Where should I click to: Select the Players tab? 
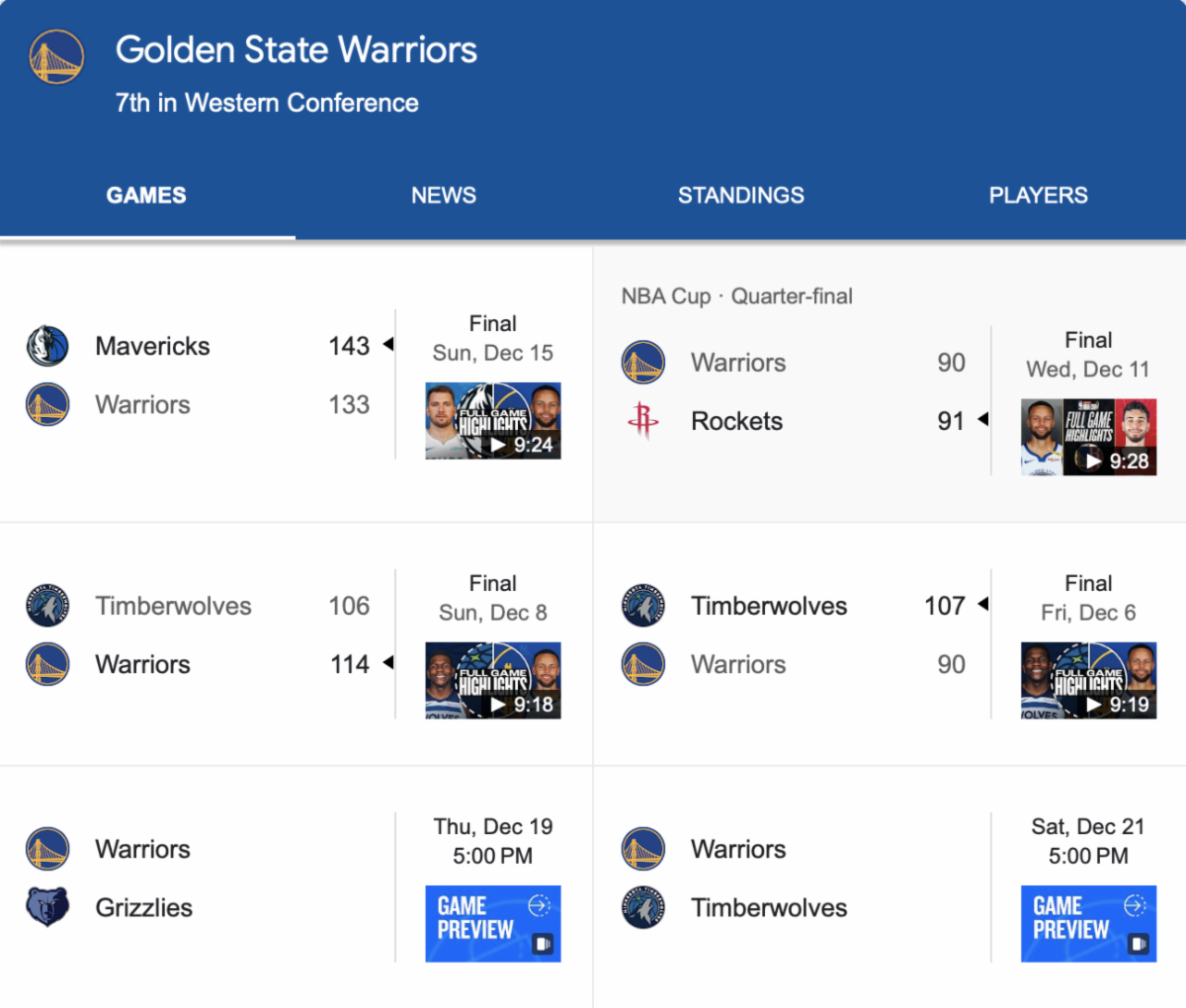[x=1038, y=196]
